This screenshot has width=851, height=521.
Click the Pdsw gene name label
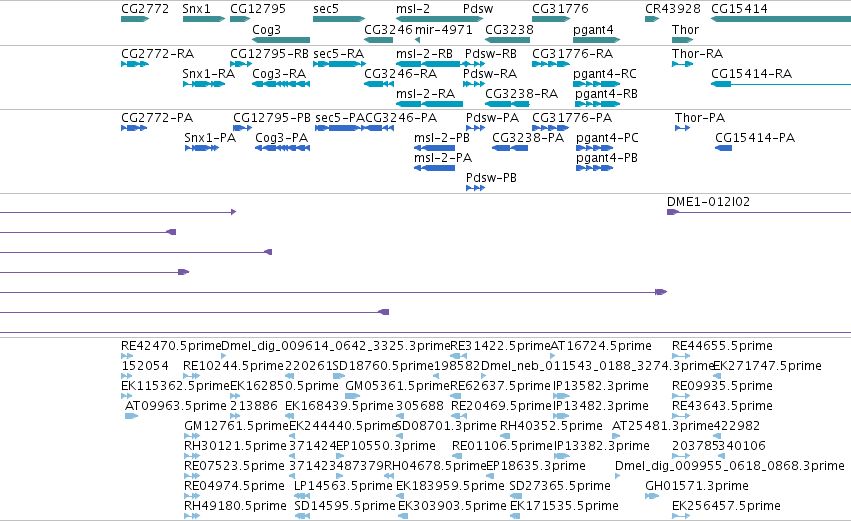point(478,9)
